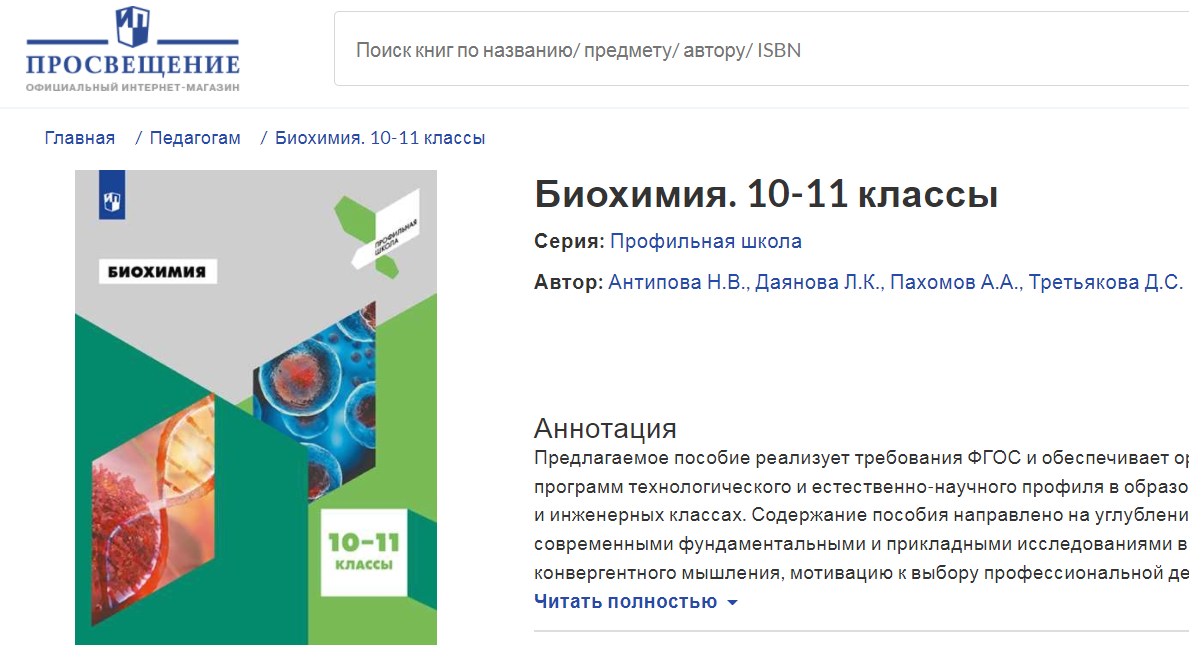Click the Аннотация section heading
Viewport: 1189px width, 645px height.
point(605,428)
